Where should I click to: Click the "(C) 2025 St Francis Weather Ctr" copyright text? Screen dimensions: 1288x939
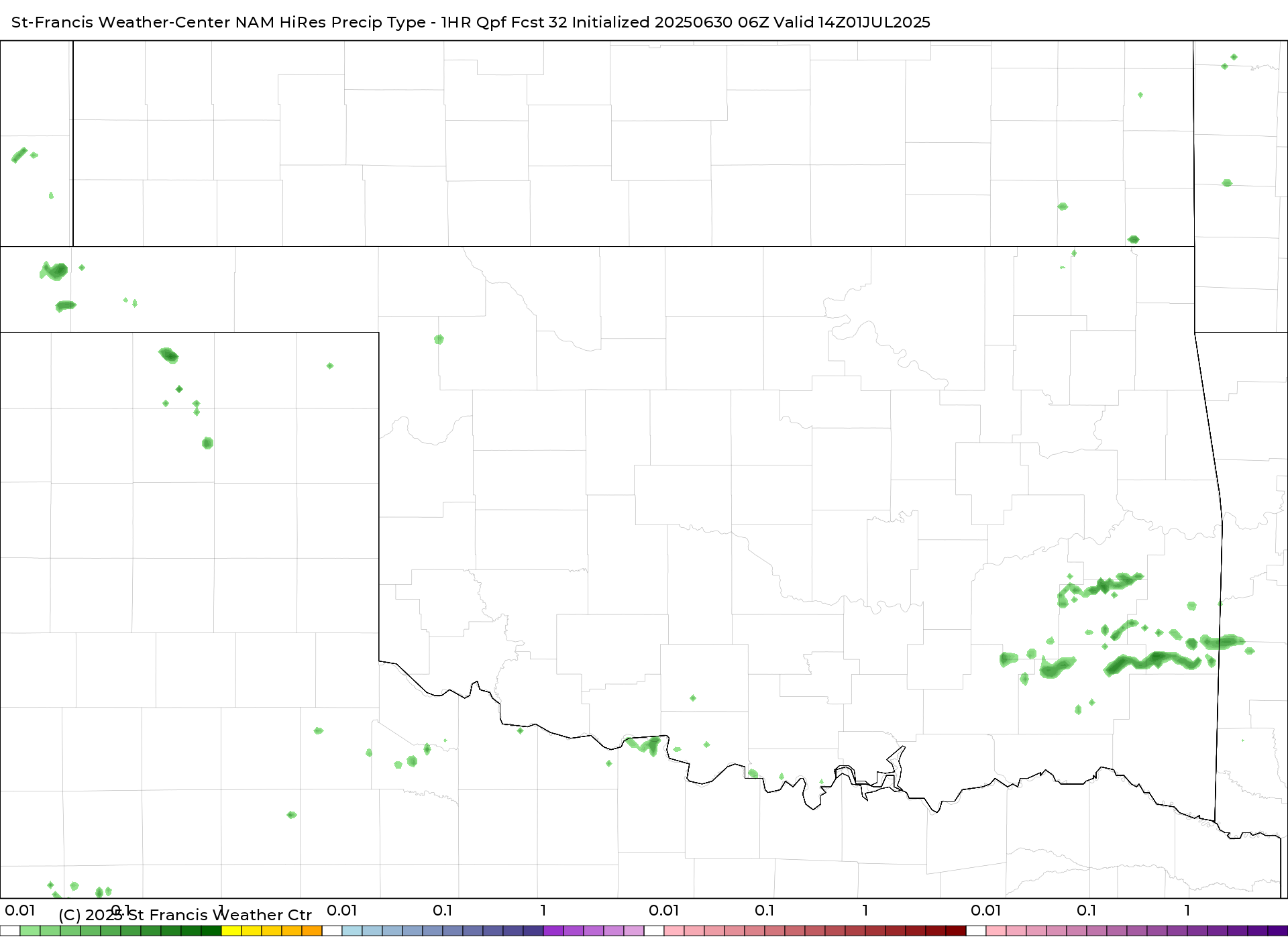185,915
